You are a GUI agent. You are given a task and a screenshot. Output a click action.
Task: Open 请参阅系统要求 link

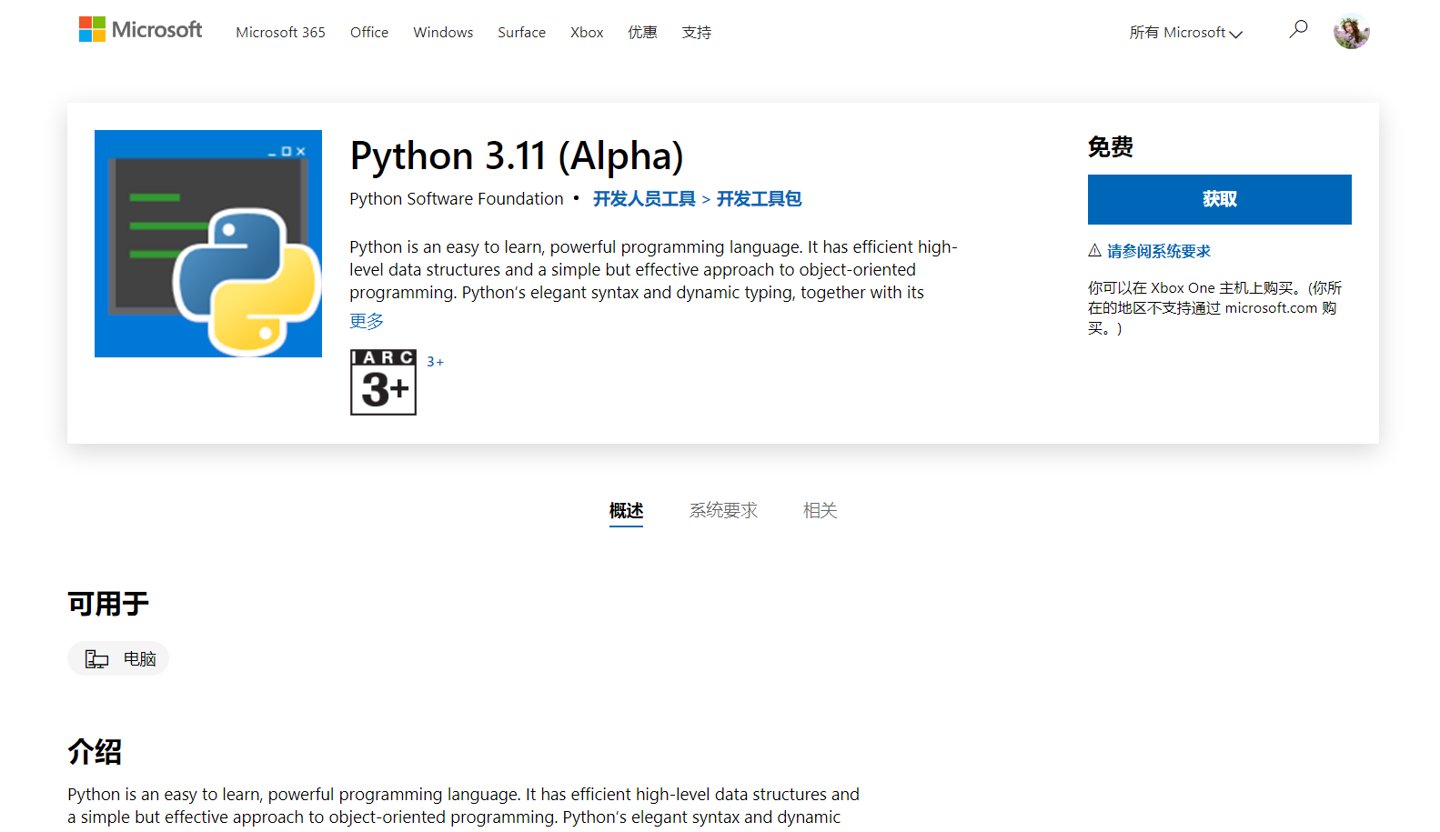pyautogui.click(x=1159, y=251)
